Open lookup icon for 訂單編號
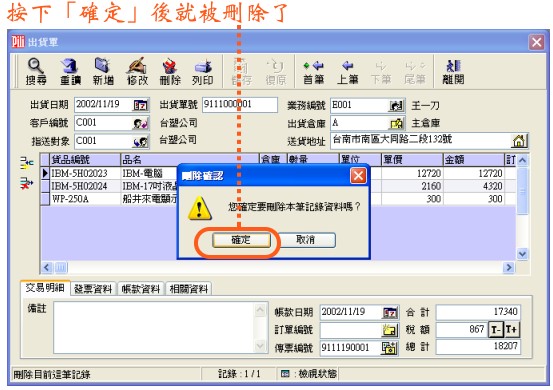Viewport: 553px width, 390px height. [390, 330]
